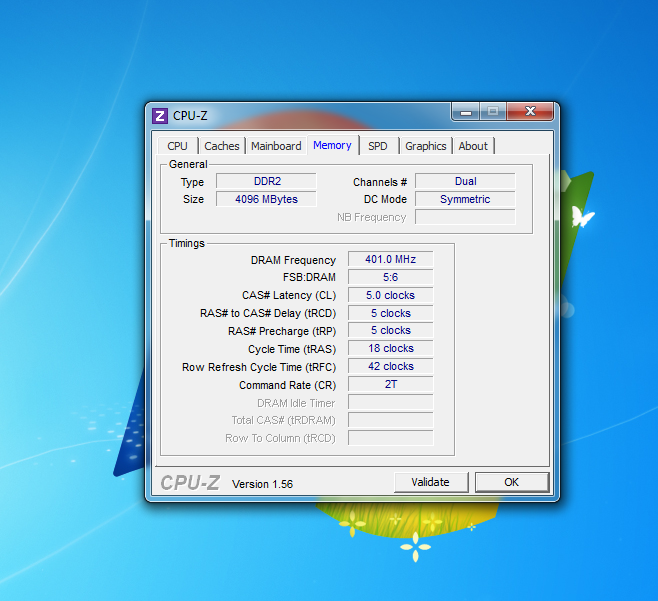Click the DC Mode field showing Symmetric
This screenshot has height=601, width=658.
(x=465, y=199)
